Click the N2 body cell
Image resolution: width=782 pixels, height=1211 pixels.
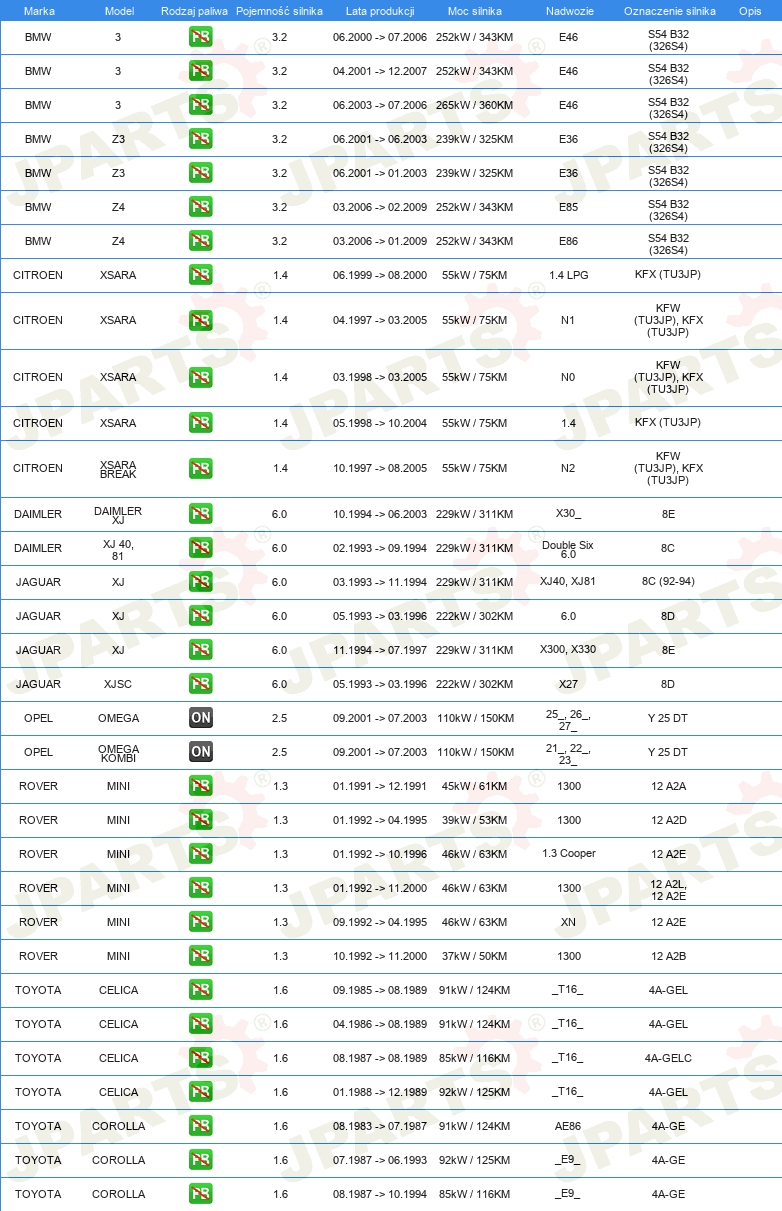point(568,469)
